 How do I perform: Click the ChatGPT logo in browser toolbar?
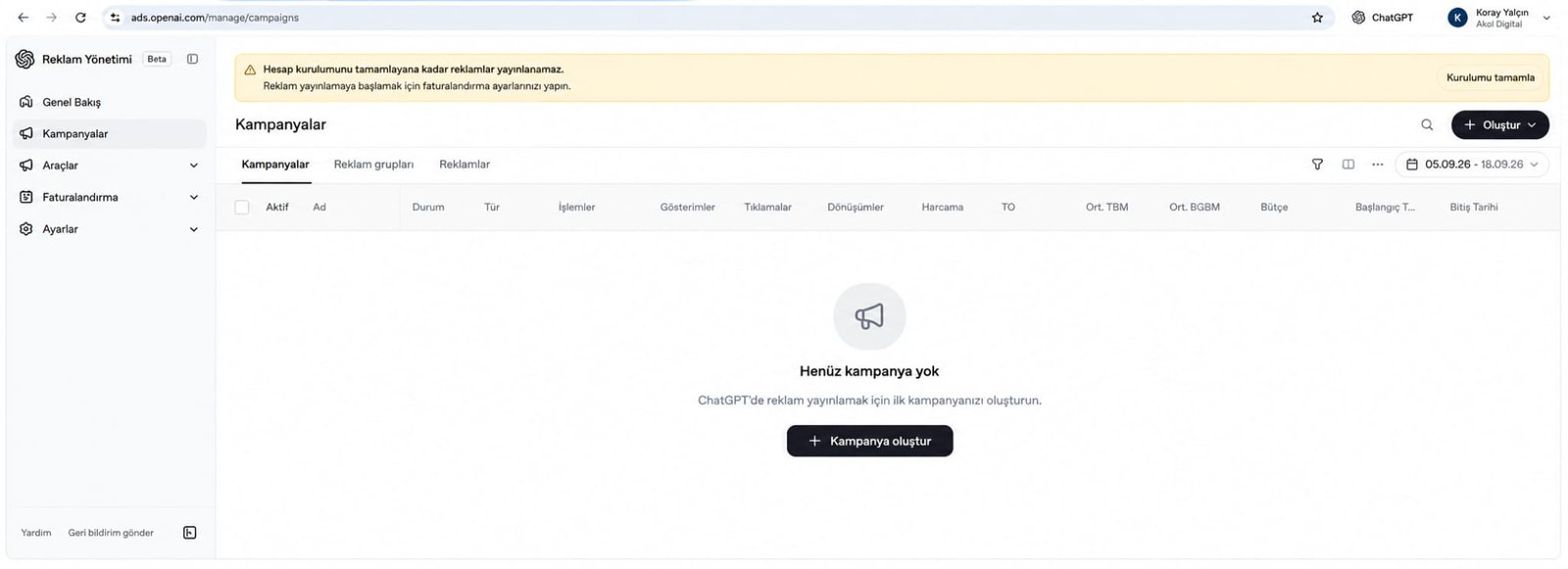[x=1358, y=18]
